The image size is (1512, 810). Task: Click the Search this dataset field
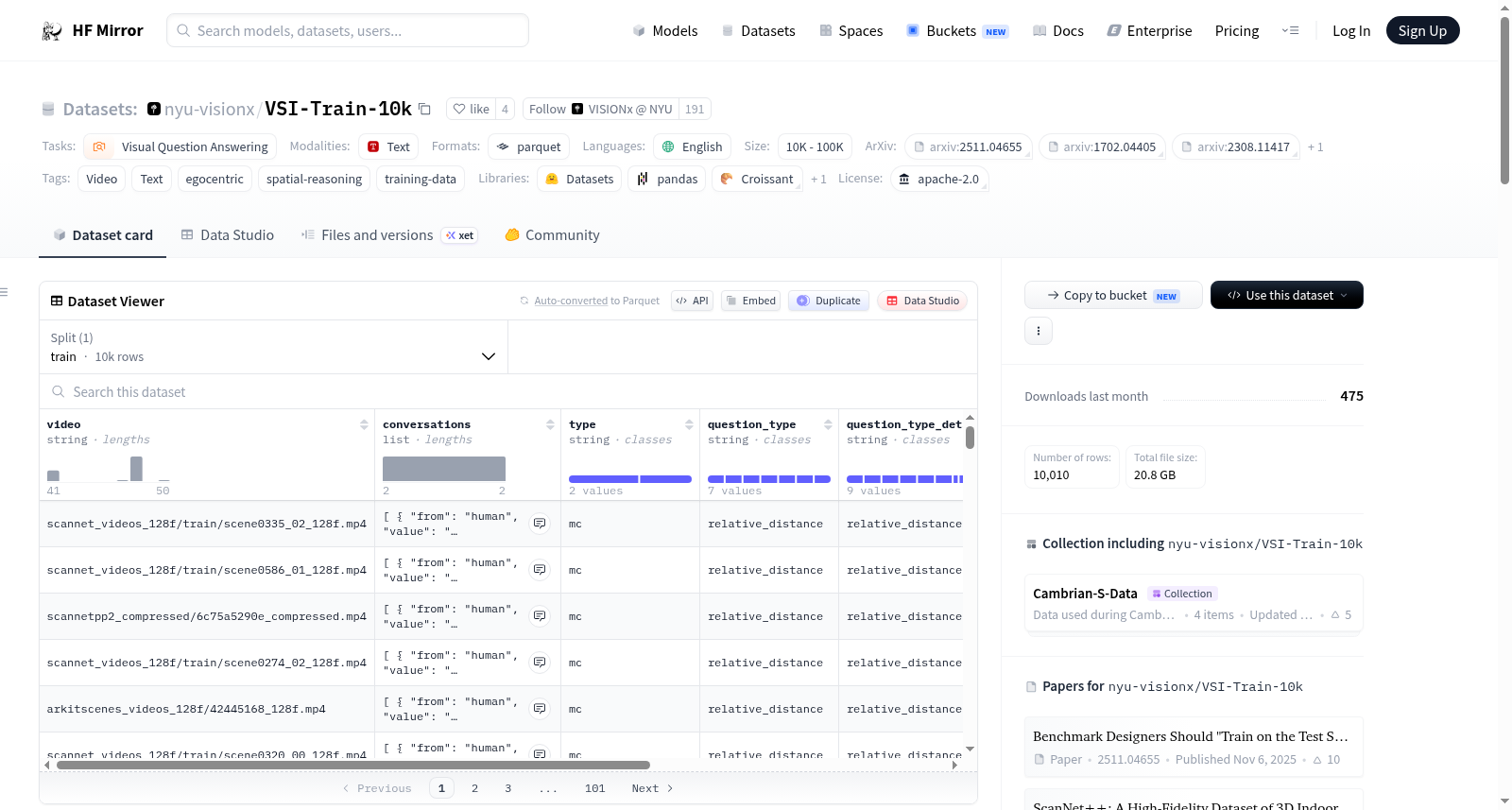[x=508, y=391]
